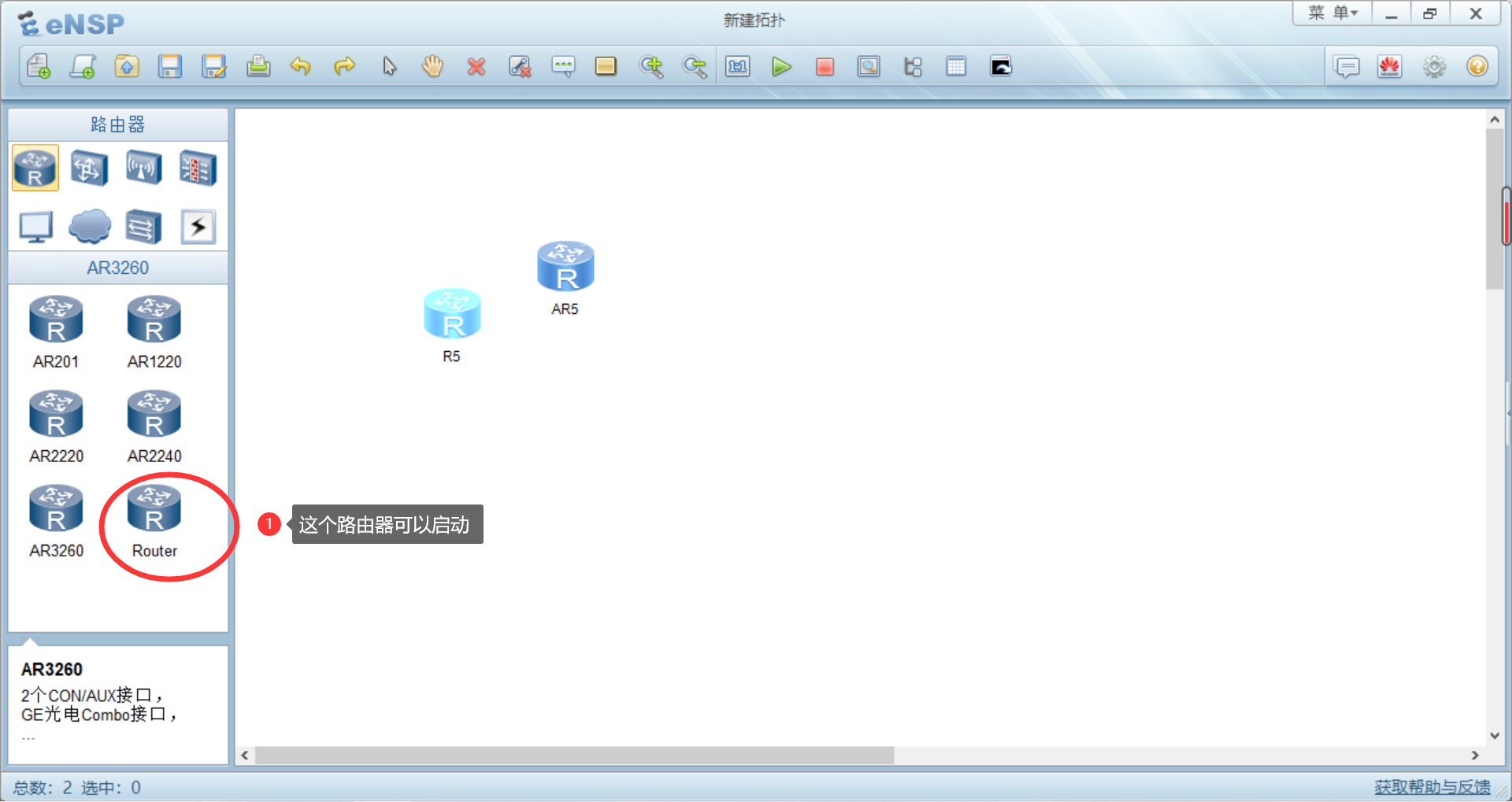The height and width of the screenshot is (802, 1512).
Task: Click the delete all connections icon
Action: pyautogui.click(x=520, y=66)
